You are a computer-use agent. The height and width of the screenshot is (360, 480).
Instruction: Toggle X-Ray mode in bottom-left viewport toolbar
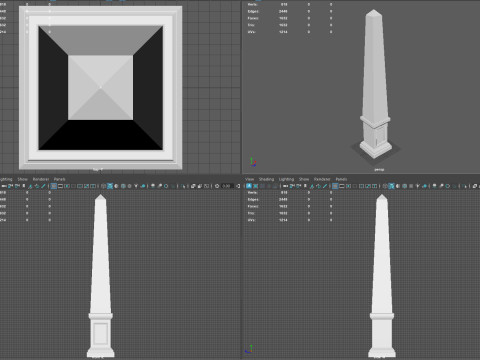click(193, 186)
